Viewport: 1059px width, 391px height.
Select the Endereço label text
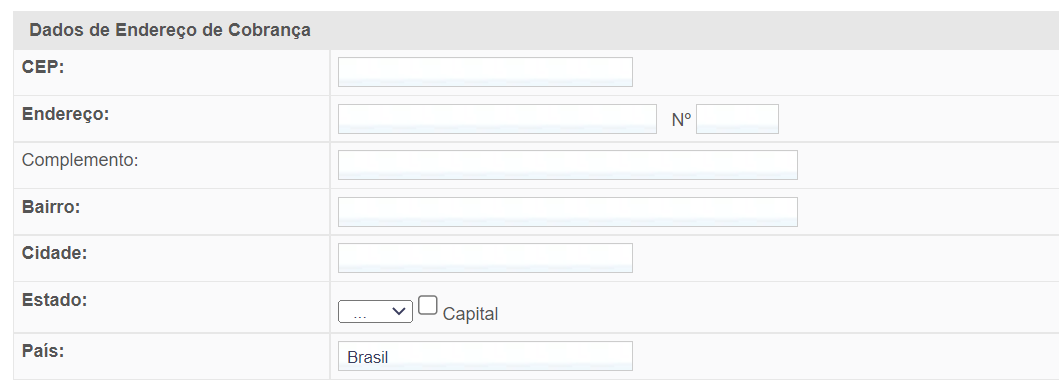click(66, 114)
